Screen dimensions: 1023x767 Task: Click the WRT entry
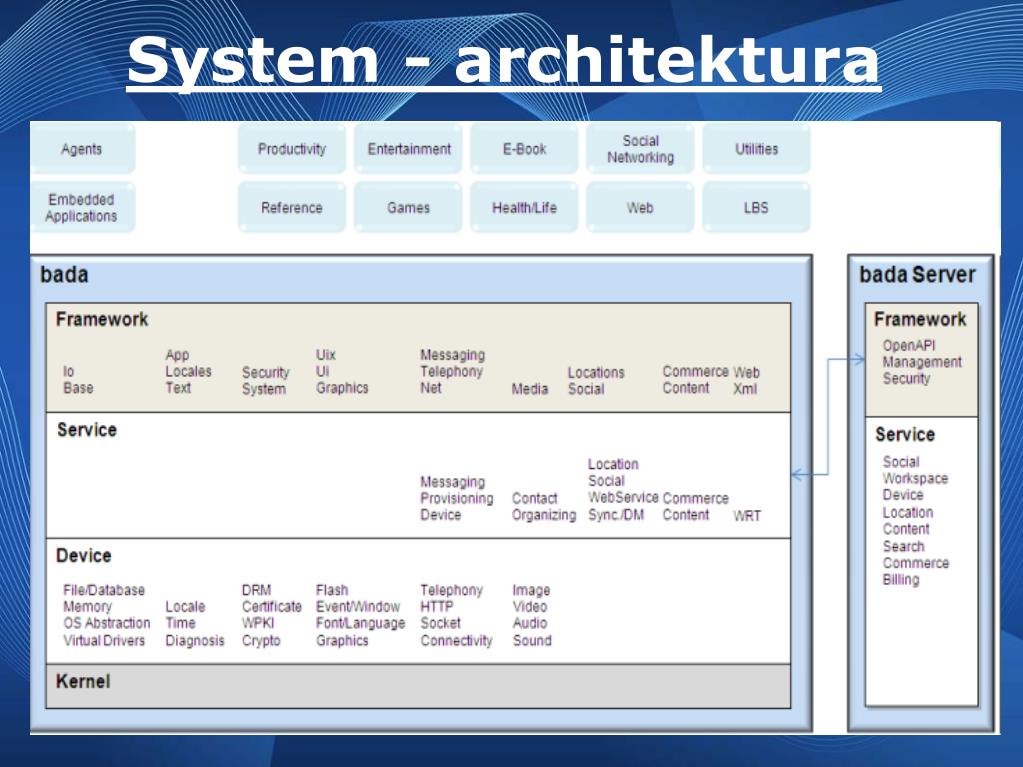click(x=747, y=516)
